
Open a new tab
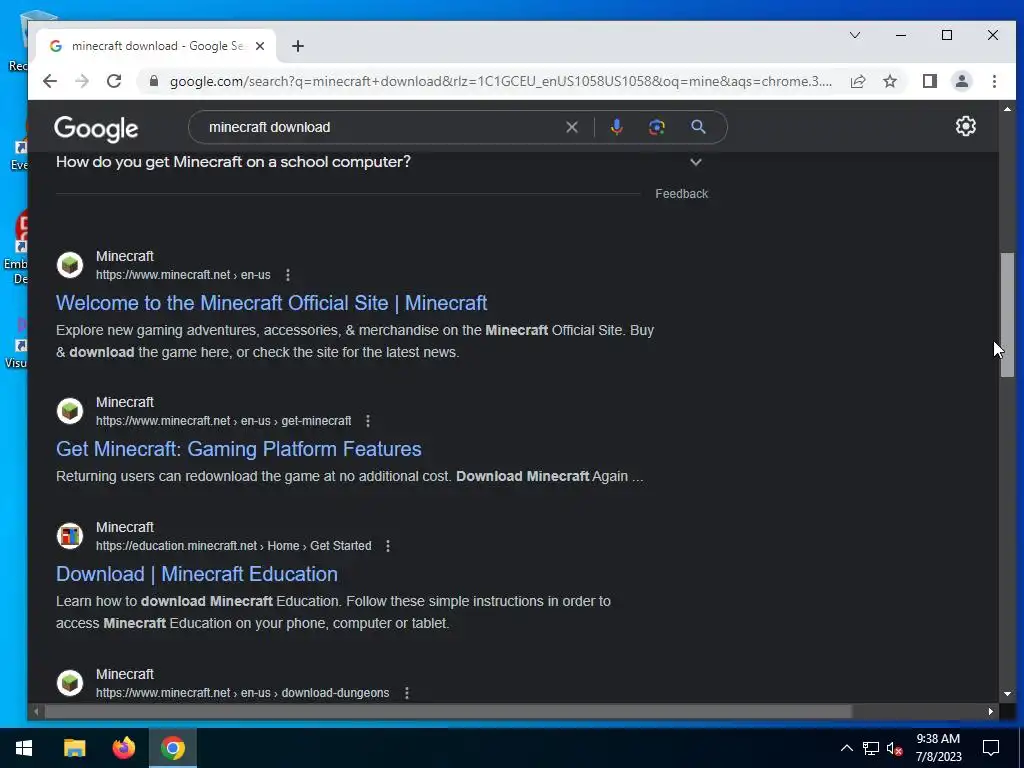click(x=298, y=46)
